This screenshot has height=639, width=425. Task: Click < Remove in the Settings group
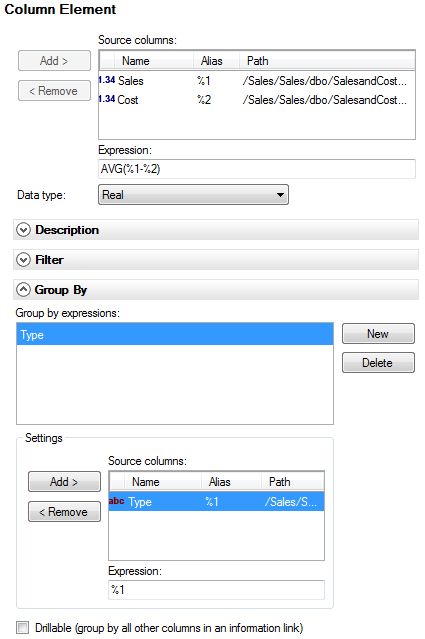64,511
